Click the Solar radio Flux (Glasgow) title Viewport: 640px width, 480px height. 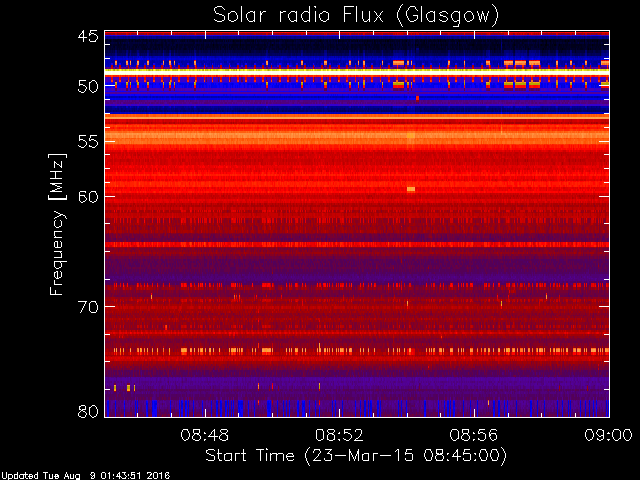(356, 16)
